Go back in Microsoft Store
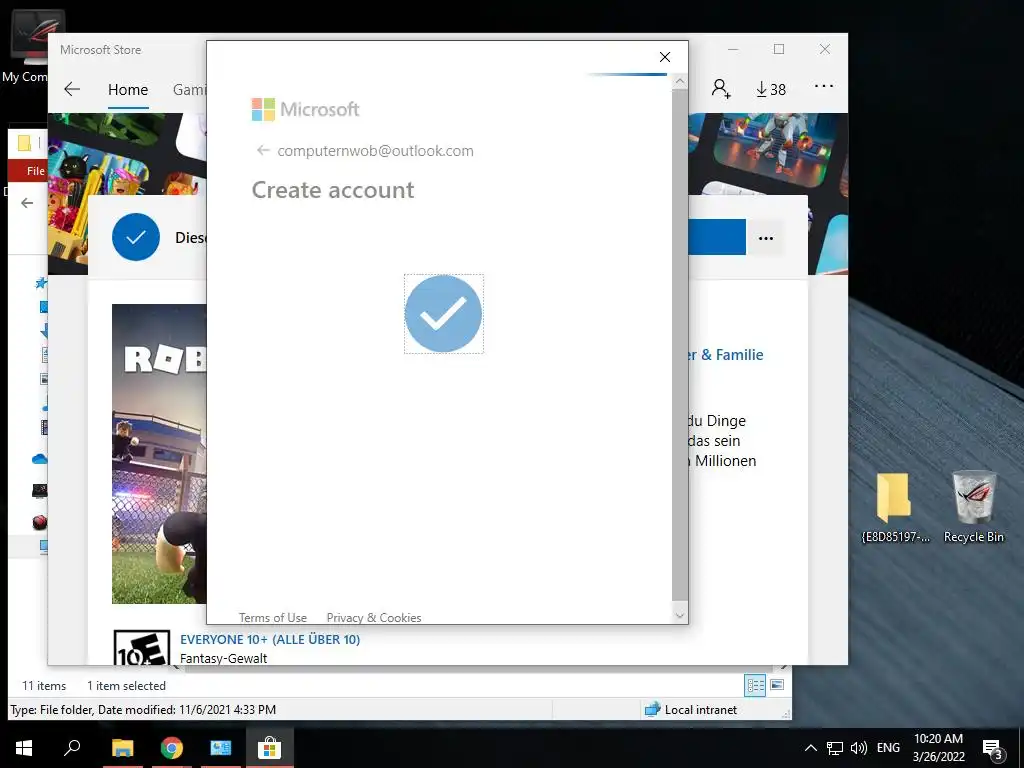The width and height of the screenshot is (1024, 768). click(72, 89)
